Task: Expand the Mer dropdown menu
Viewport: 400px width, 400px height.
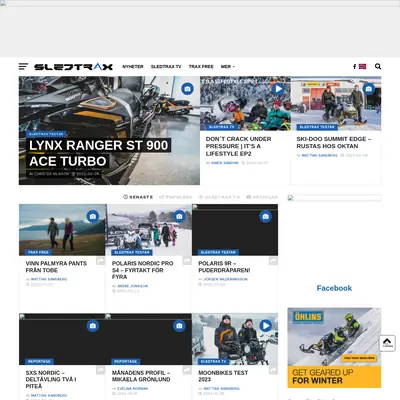Action: point(228,67)
